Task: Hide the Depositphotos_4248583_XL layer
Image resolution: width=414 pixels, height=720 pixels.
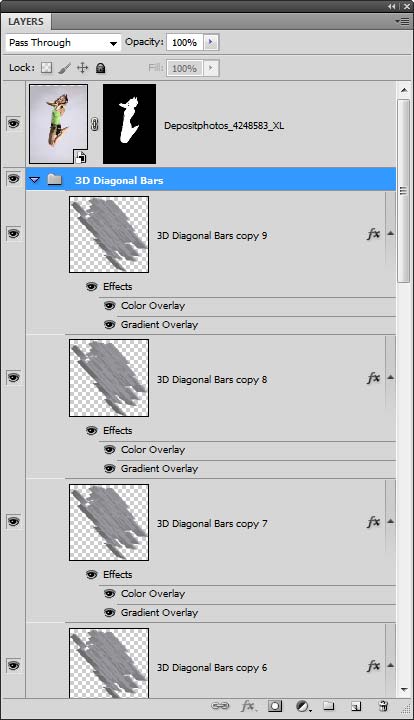Action: click(13, 124)
